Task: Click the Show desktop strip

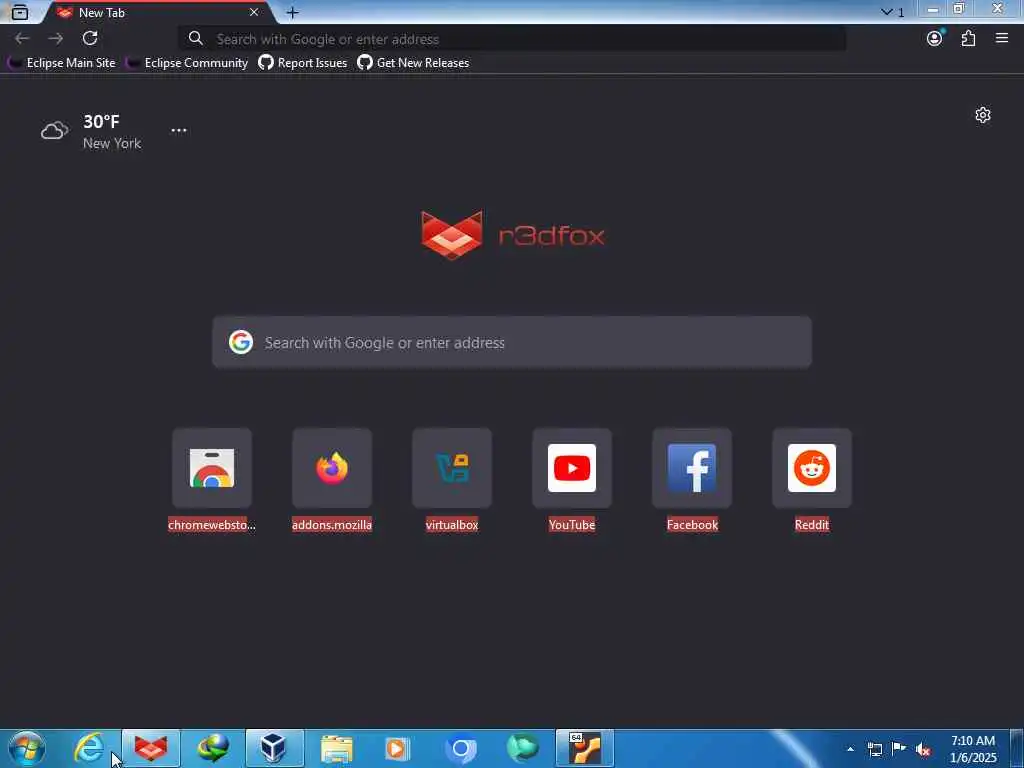Action: (x=1017, y=748)
